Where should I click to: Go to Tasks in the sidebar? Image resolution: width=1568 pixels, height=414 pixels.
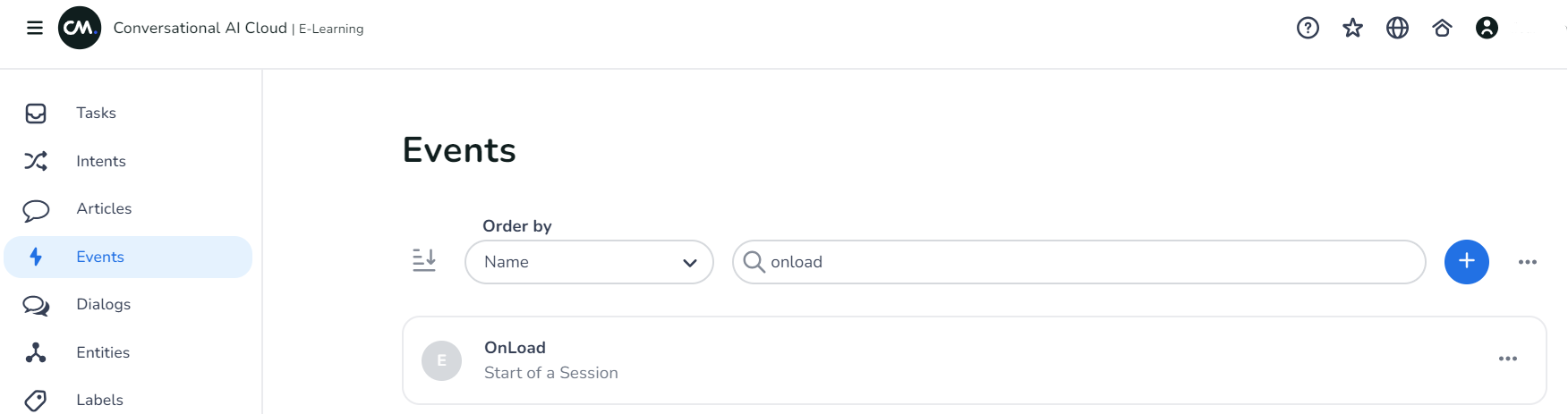(x=96, y=113)
